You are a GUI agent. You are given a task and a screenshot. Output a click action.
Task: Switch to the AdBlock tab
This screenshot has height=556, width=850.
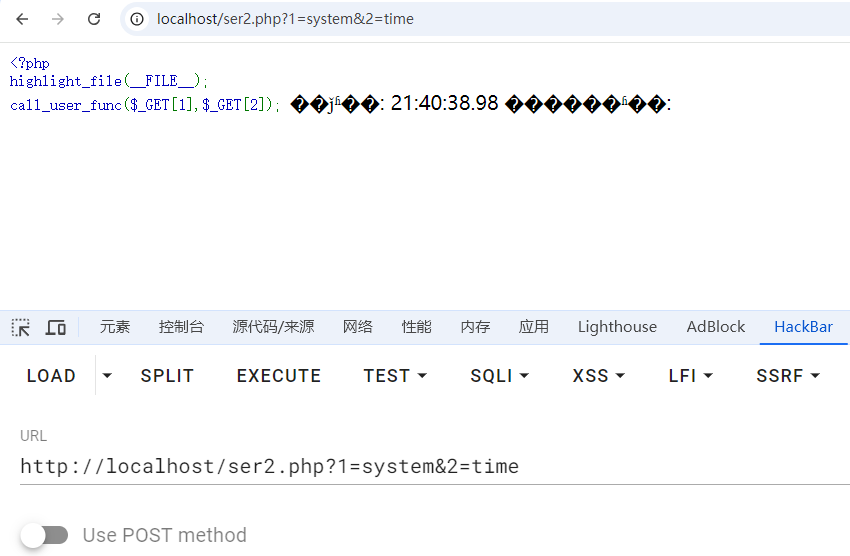tap(716, 327)
